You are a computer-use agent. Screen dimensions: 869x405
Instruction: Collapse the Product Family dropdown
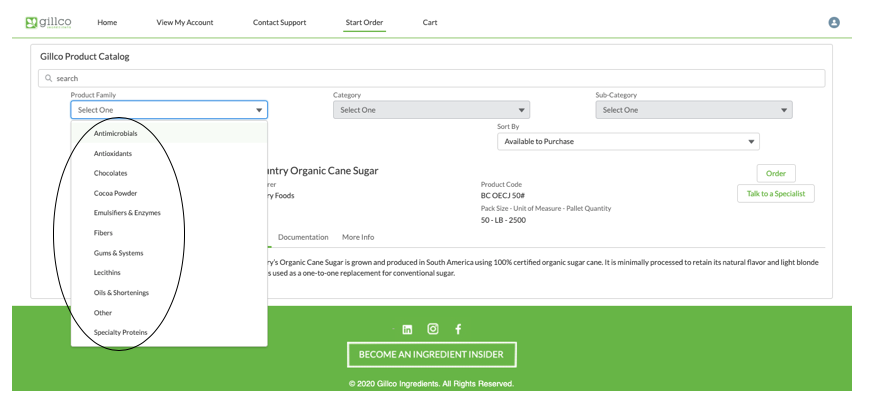169,110
